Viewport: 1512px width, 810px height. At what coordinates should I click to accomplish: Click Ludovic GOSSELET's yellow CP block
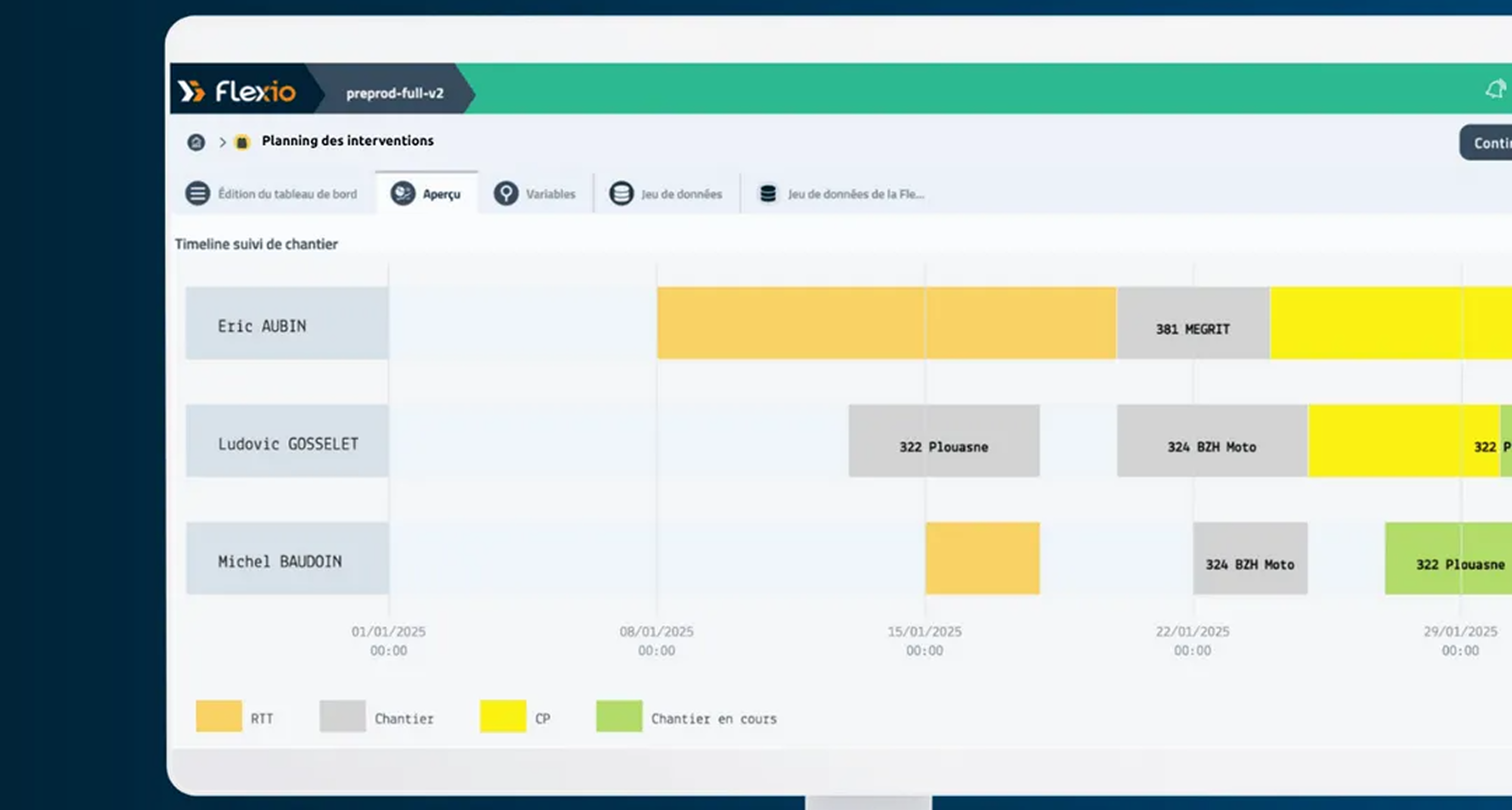click(x=1404, y=441)
